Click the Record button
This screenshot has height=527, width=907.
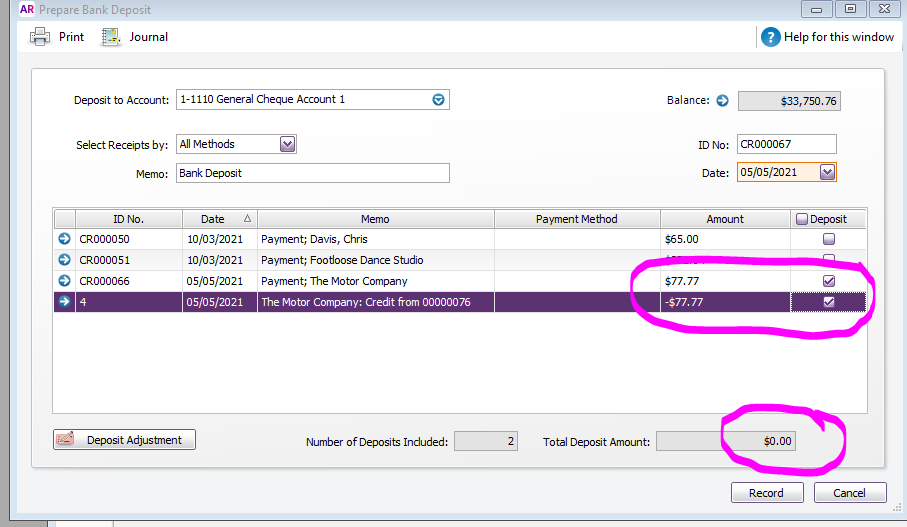[767, 492]
